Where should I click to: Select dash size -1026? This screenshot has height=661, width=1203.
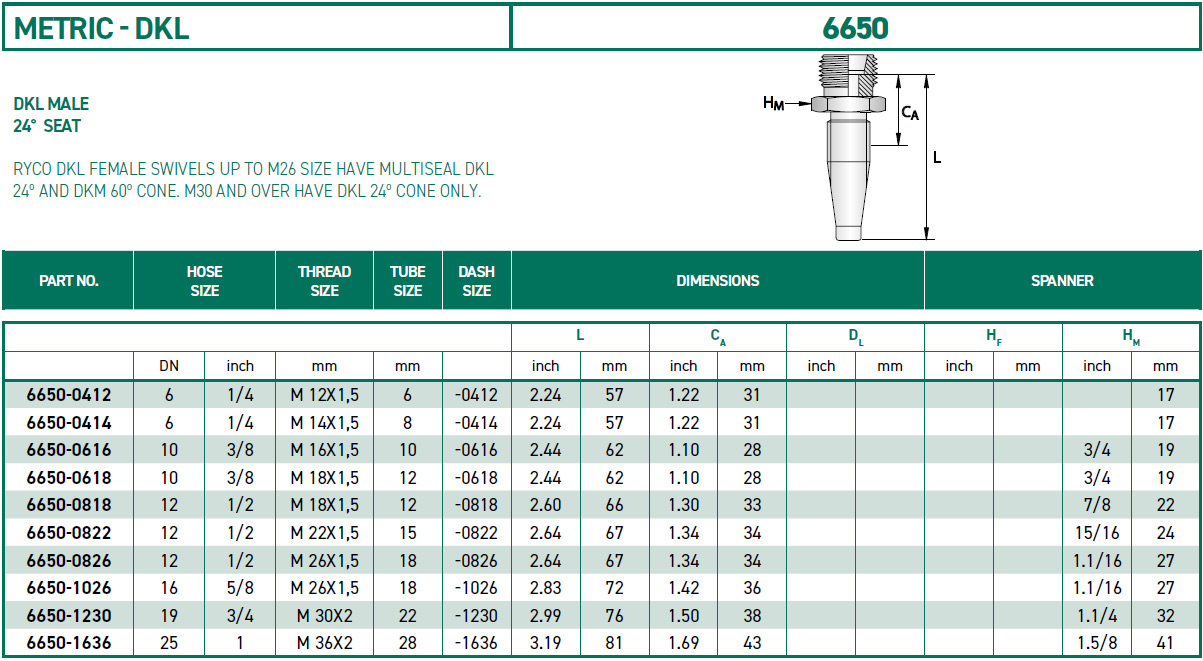476,588
